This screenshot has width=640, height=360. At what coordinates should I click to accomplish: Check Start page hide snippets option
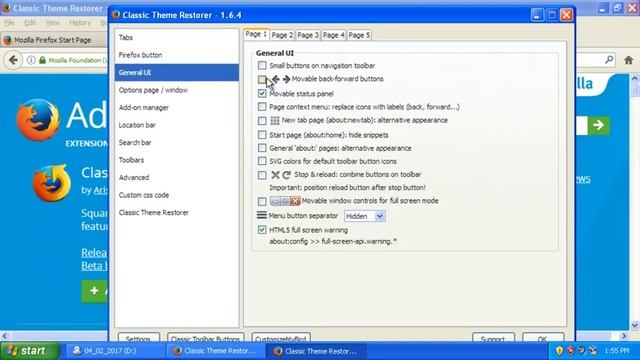[x=262, y=135]
